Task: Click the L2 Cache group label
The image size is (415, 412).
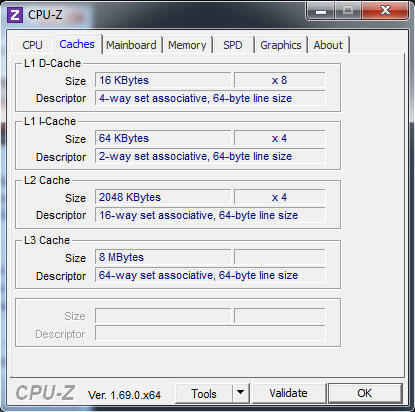Action: (x=47, y=180)
